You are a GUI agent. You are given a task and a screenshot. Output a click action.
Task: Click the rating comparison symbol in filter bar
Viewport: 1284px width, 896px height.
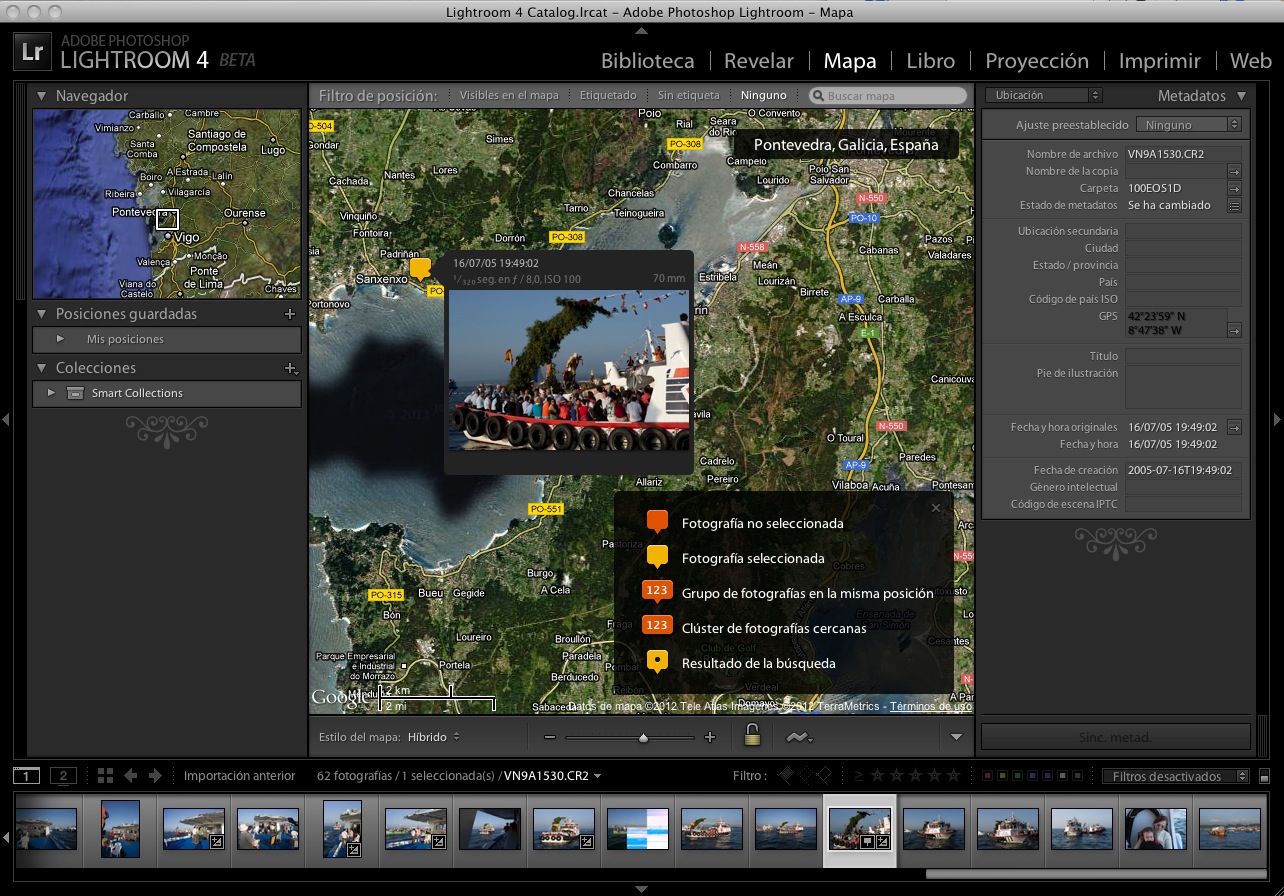(858, 775)
